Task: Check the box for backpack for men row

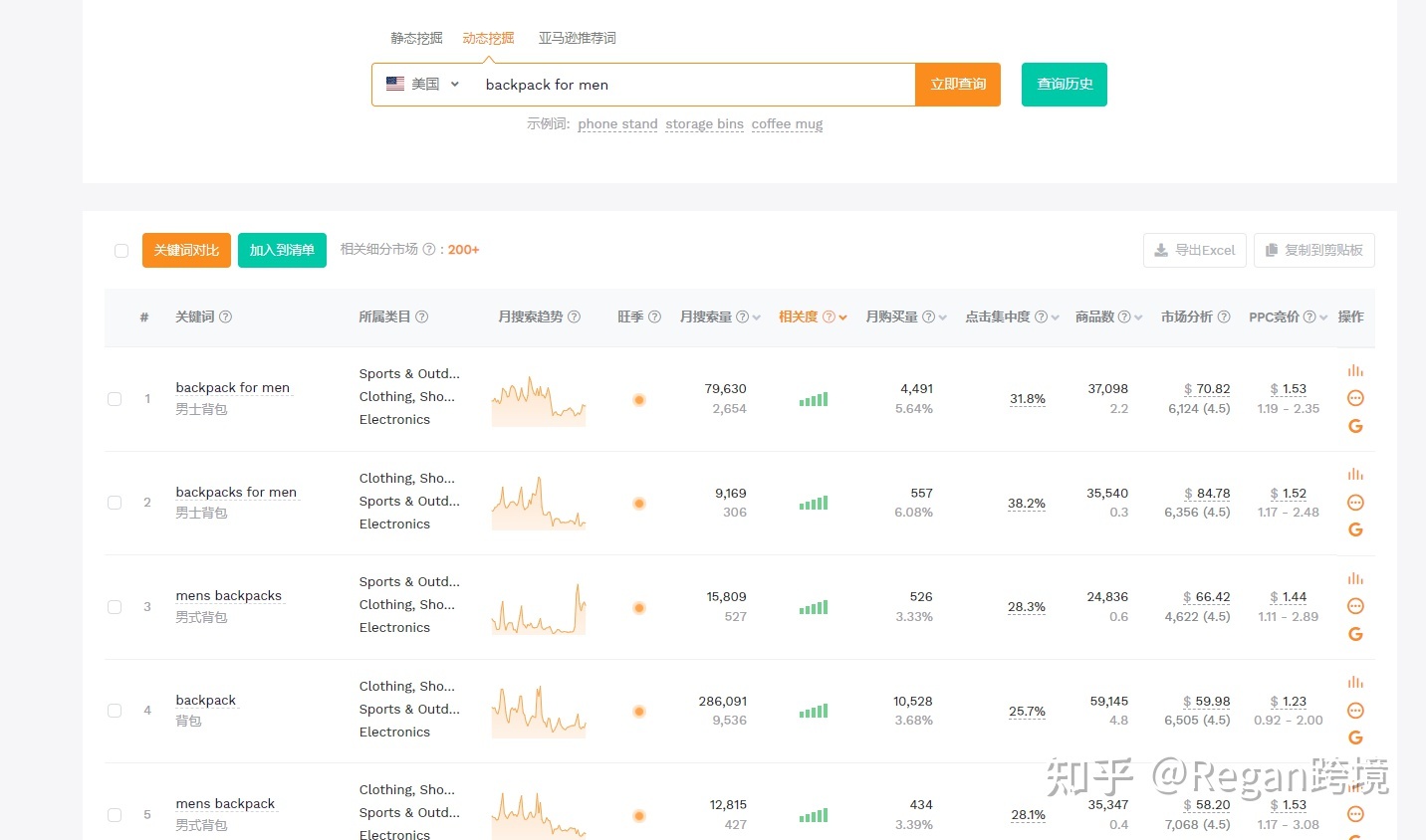Action: click(x=115, y=399)
